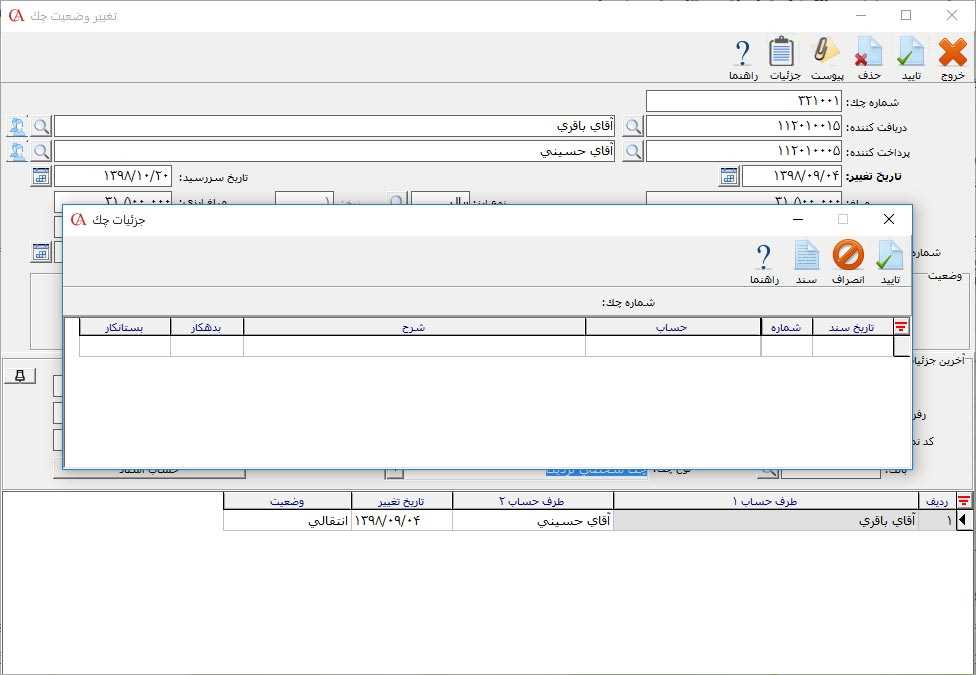
Task: Click the شرح column header in details grid
Action: pyautogui.click(x=414, y=326)
